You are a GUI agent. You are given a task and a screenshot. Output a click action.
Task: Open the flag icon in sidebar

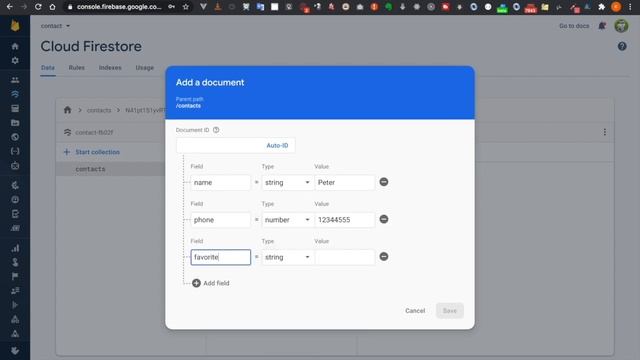tap(15, 276)
